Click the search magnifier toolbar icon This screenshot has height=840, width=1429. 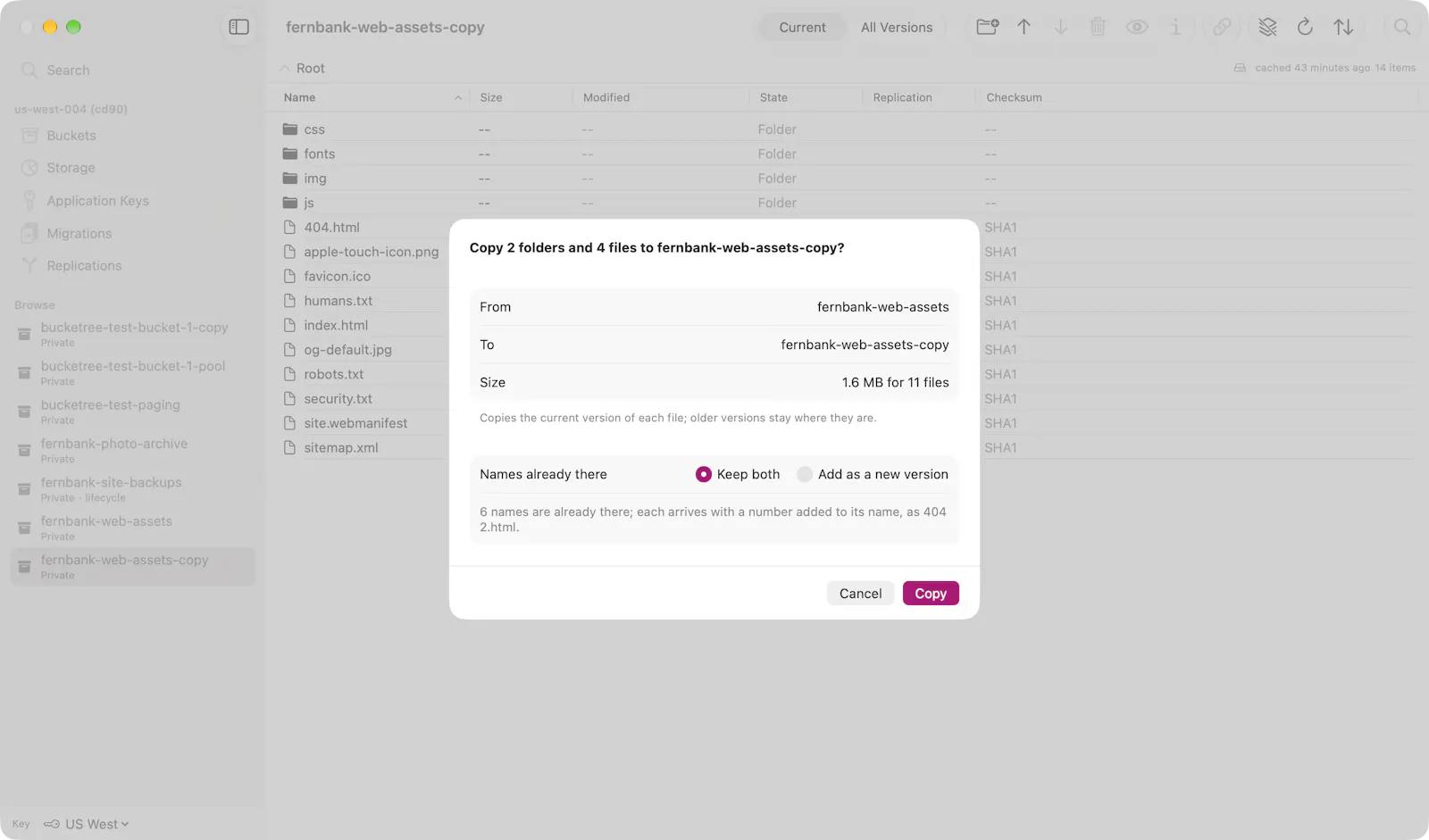1402,27
